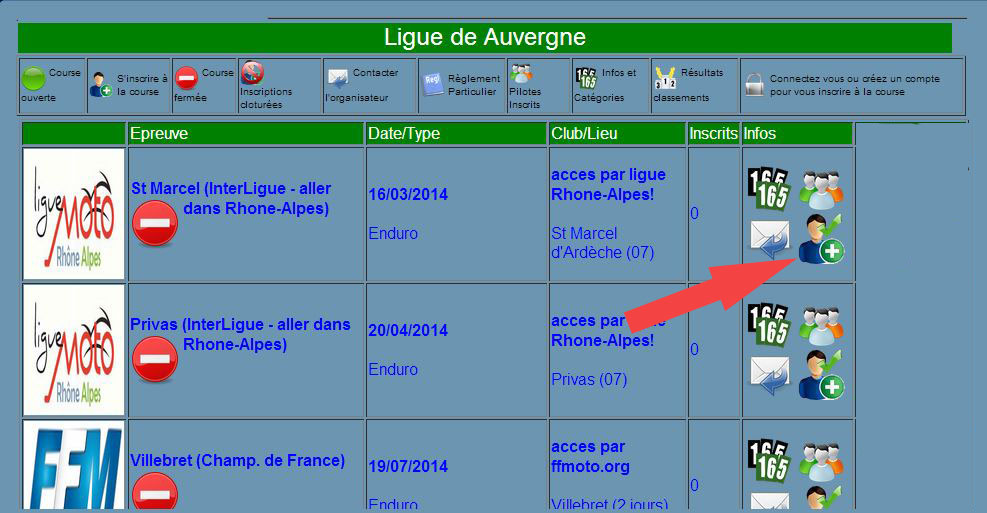Click the green 'Course ouverte' legend icon
The image size is (987, 513).
33,79
